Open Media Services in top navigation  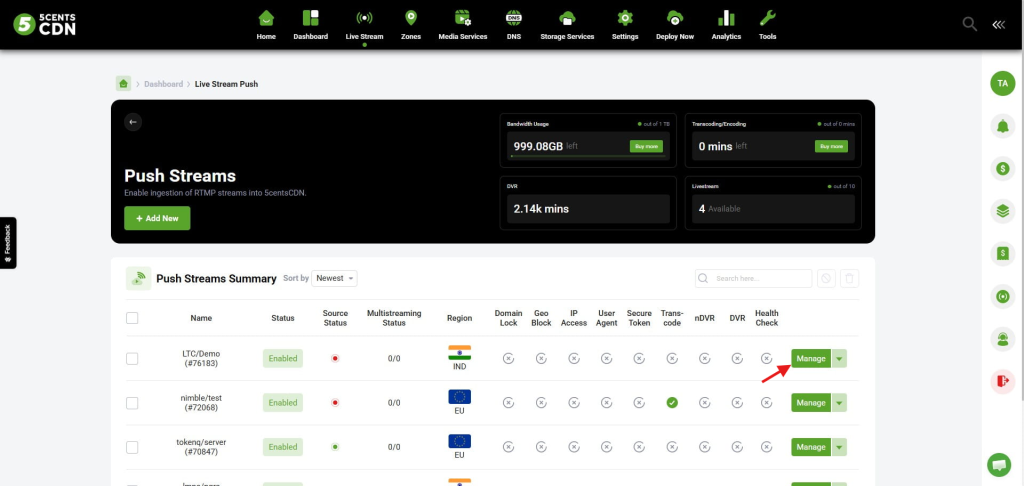(462, 25)
